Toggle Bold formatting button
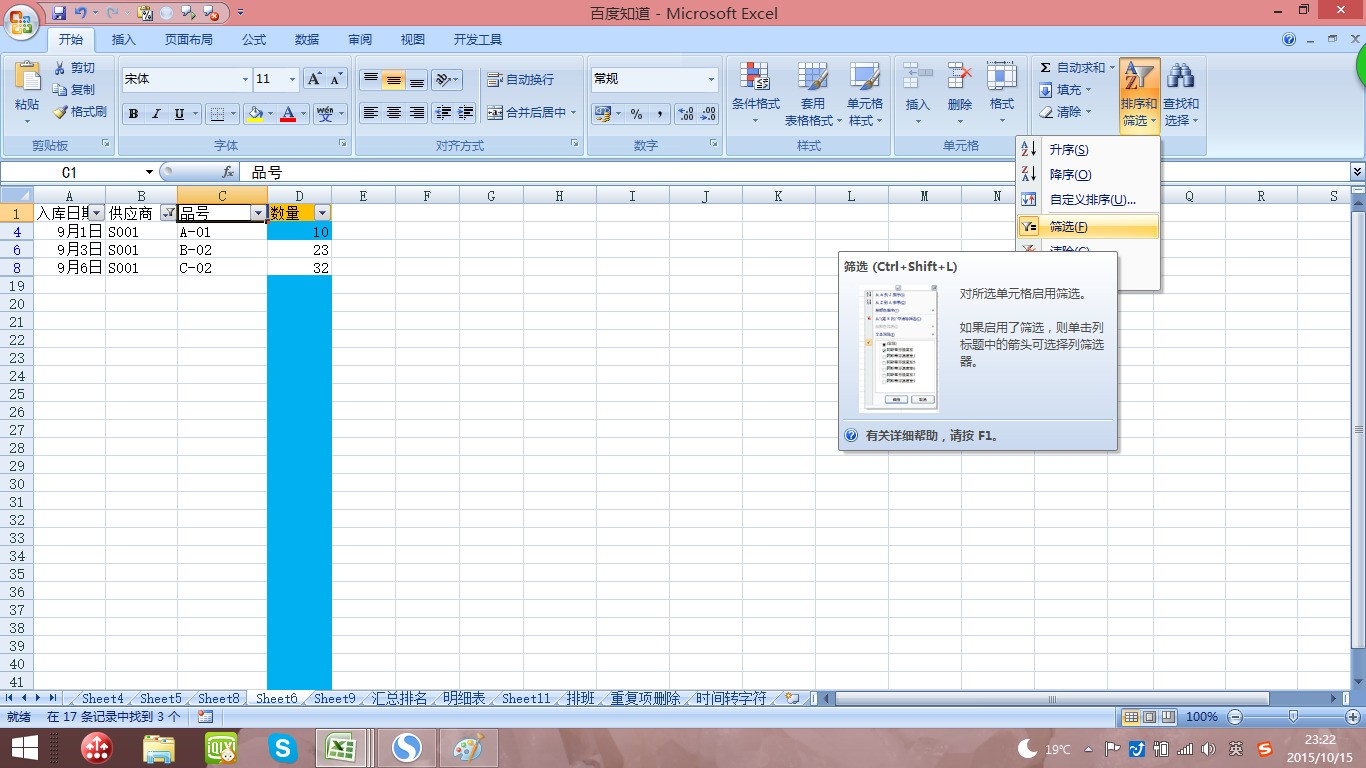The height and width of the screenshot is (768, 1366). pyautogui.click(x=133, y=114)
